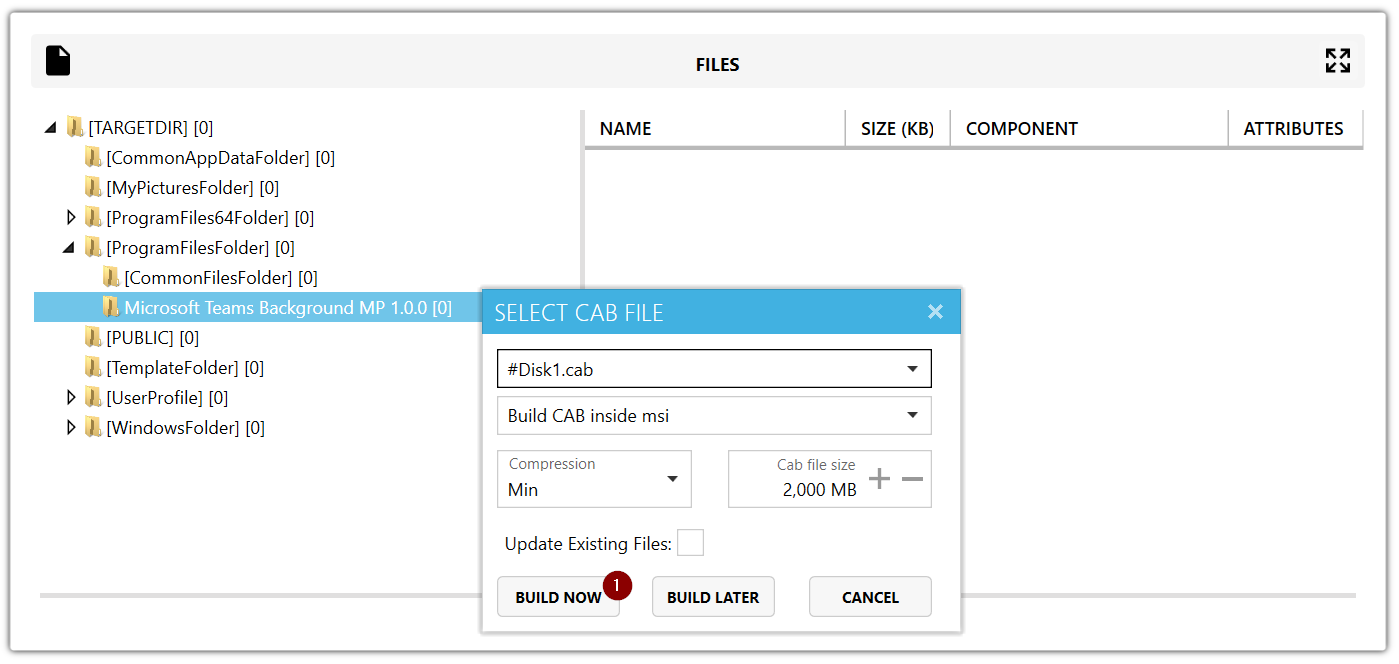Collapse the ProgramFilesFolder tree node
The image size is (1399, 664).
(x=69, y=248)
